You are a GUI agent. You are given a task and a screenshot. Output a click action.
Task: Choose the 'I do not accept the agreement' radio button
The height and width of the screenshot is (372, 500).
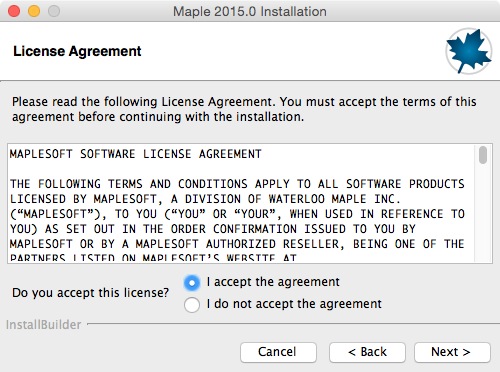click(192, 305)
